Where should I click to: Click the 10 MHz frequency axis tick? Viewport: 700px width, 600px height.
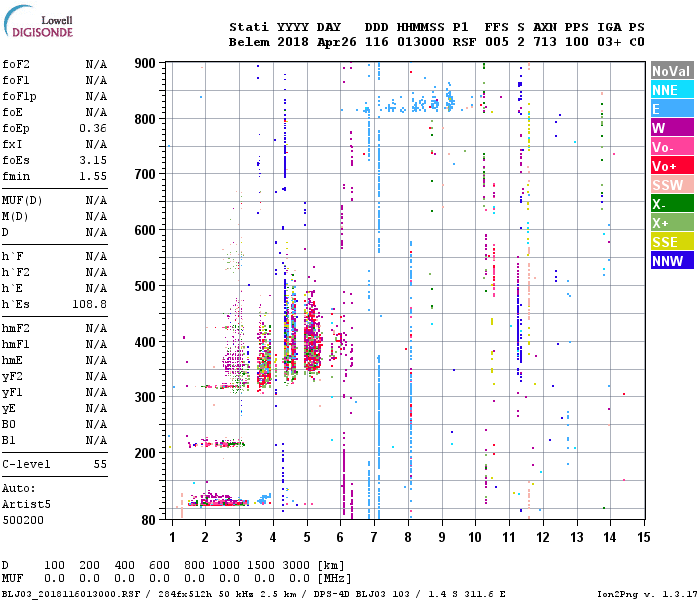point(475,537)
